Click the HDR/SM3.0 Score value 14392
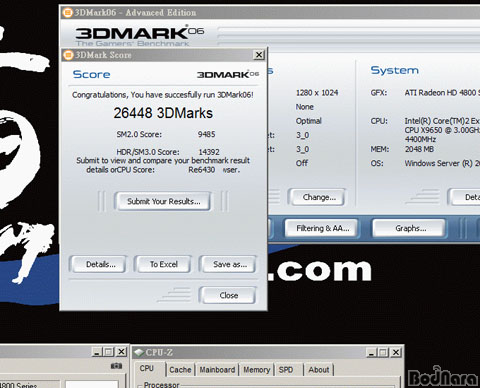The image size is (480, 388). (x=209, y=152)
